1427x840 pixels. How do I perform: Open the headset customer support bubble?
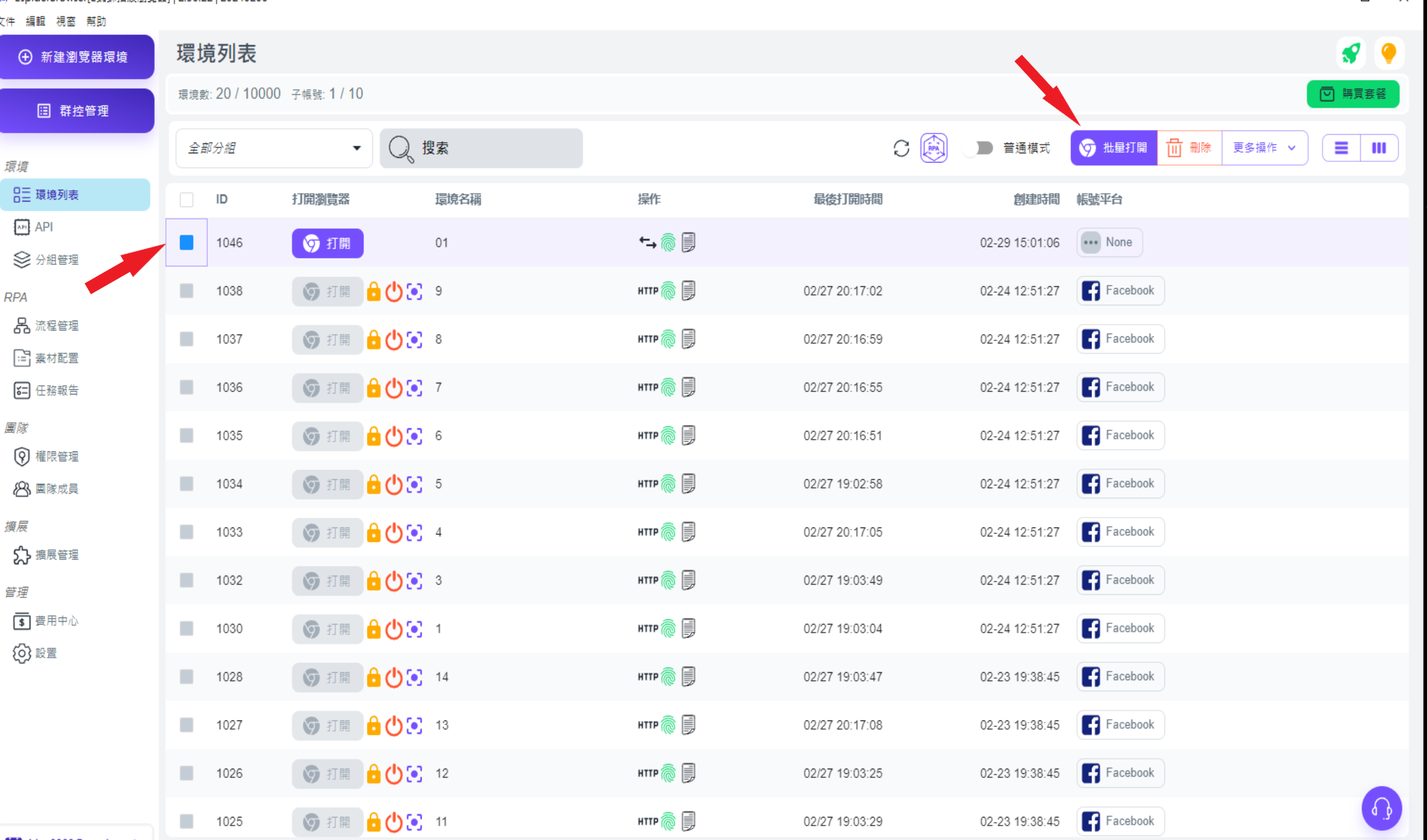point(1381,808)
